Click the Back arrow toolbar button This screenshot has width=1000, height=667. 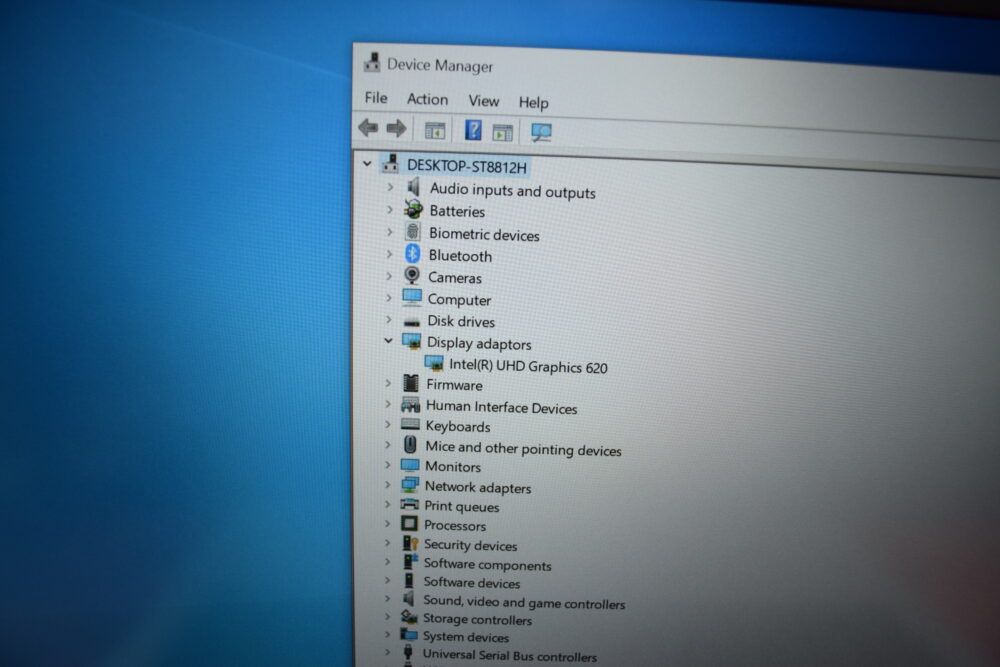pos(368,128)
